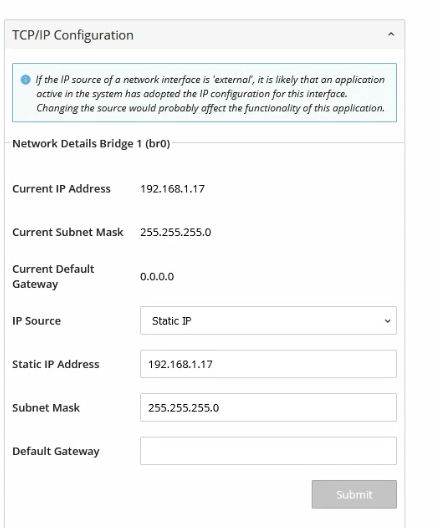This screenshot has width=435, height=528.
Task: Click the blue info icon in notice
Action: pos(26,80)
